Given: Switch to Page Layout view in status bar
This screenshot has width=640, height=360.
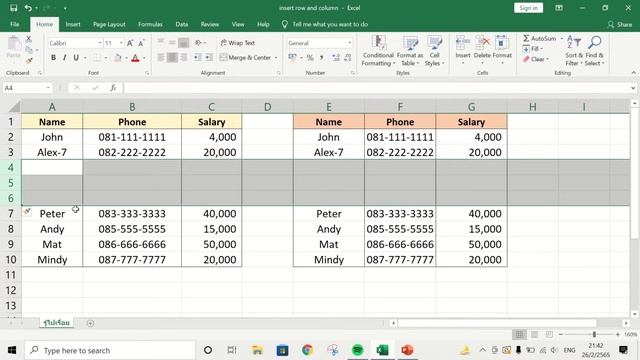Looking at the screenshot, I should (534, 334).
